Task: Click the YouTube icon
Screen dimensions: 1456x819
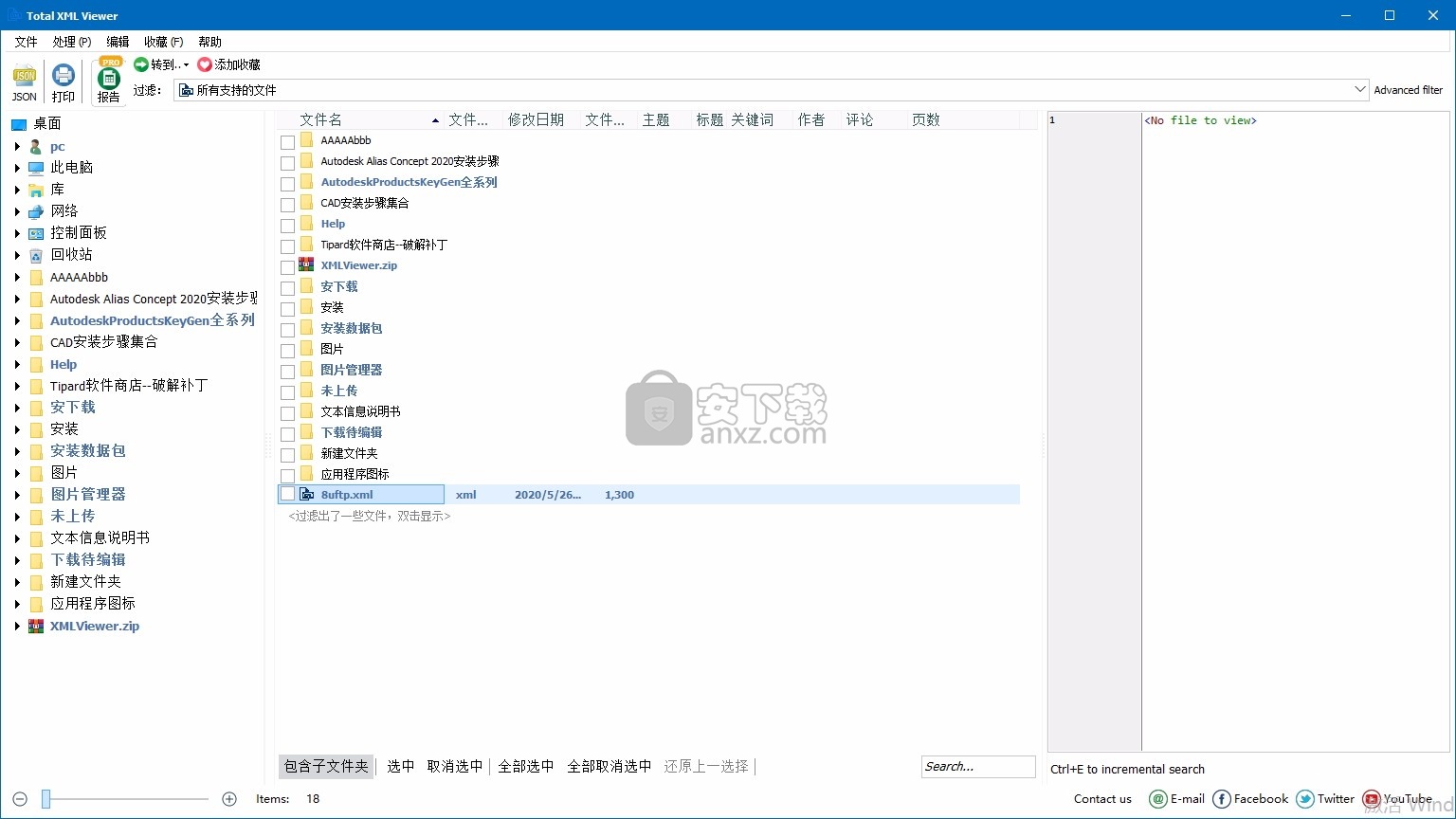Action: (1371, 799)
